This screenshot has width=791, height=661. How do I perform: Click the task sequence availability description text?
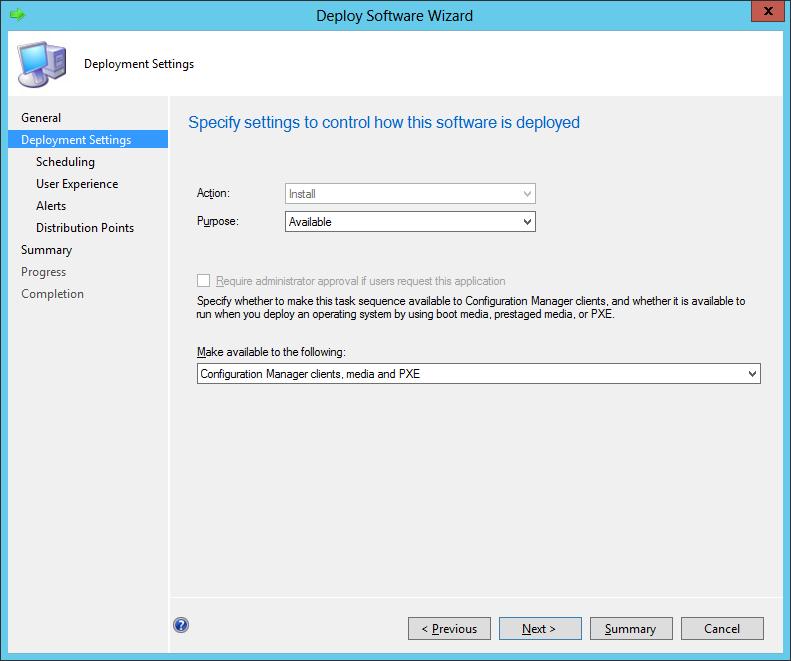471,307
